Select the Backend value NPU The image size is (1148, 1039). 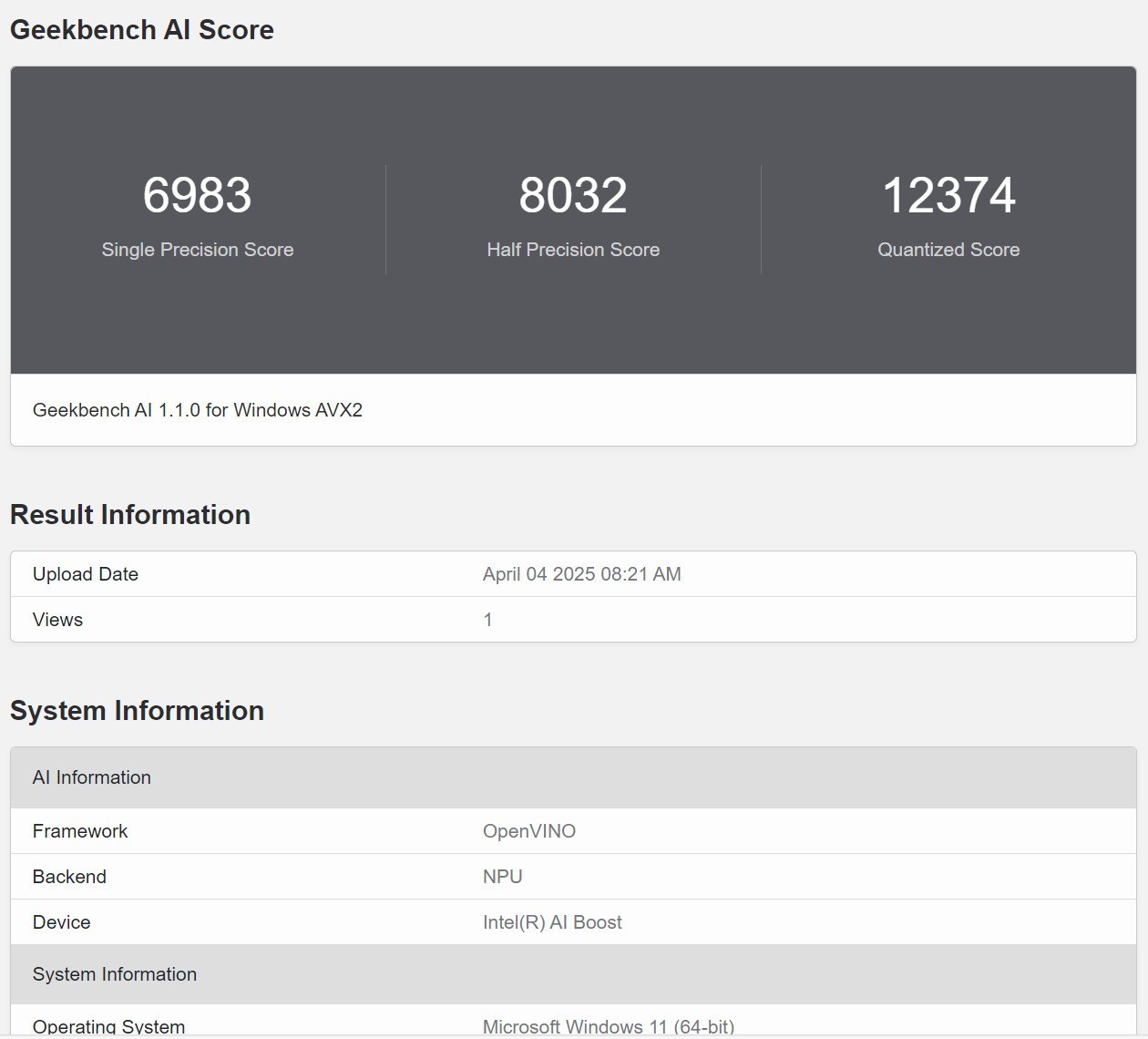click(x=502, y=876)
